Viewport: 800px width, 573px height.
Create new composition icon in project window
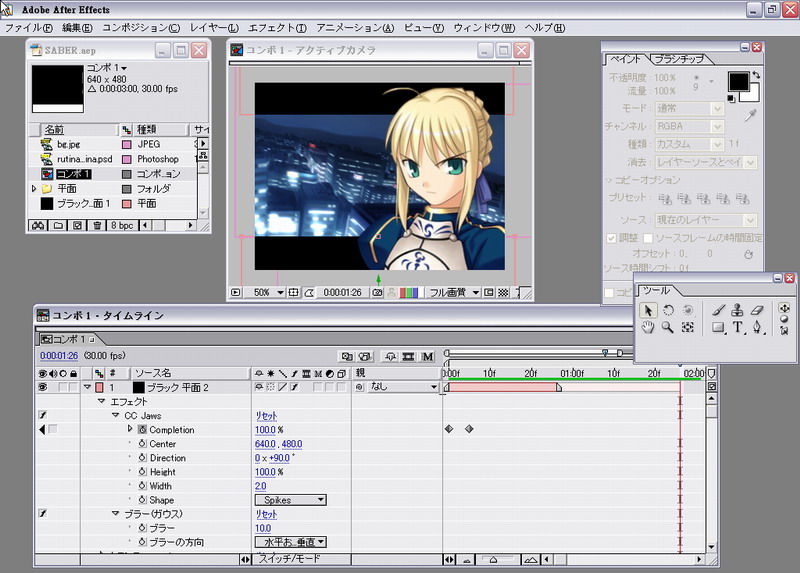77,225
